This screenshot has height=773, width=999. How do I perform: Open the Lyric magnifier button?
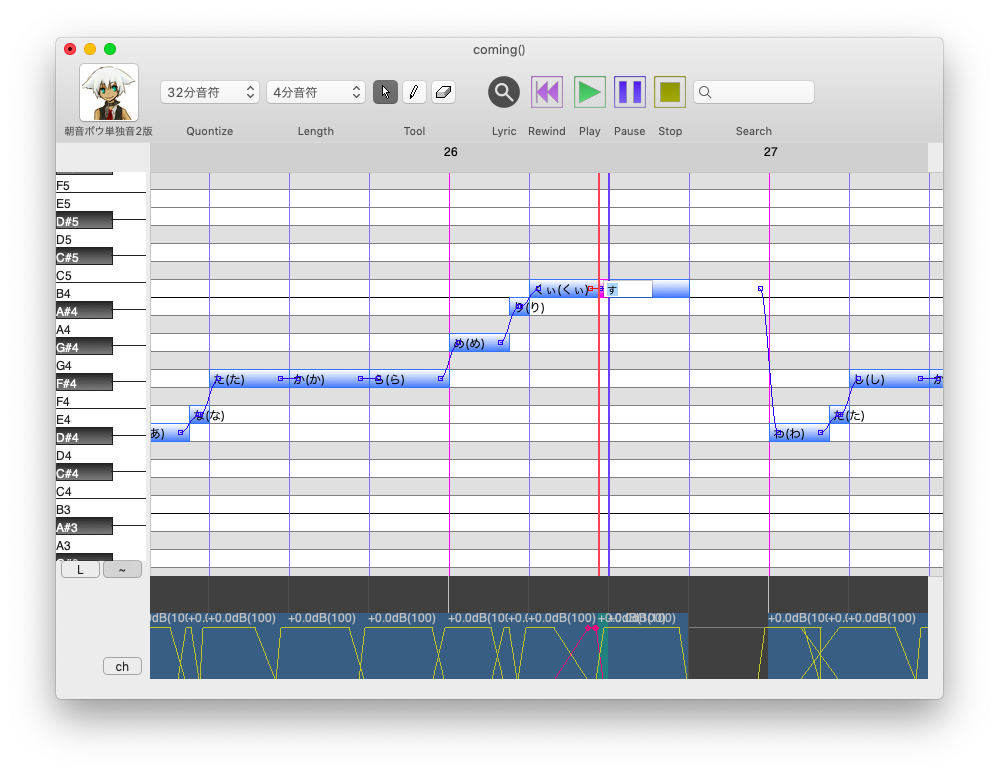[x=503, y=92]
